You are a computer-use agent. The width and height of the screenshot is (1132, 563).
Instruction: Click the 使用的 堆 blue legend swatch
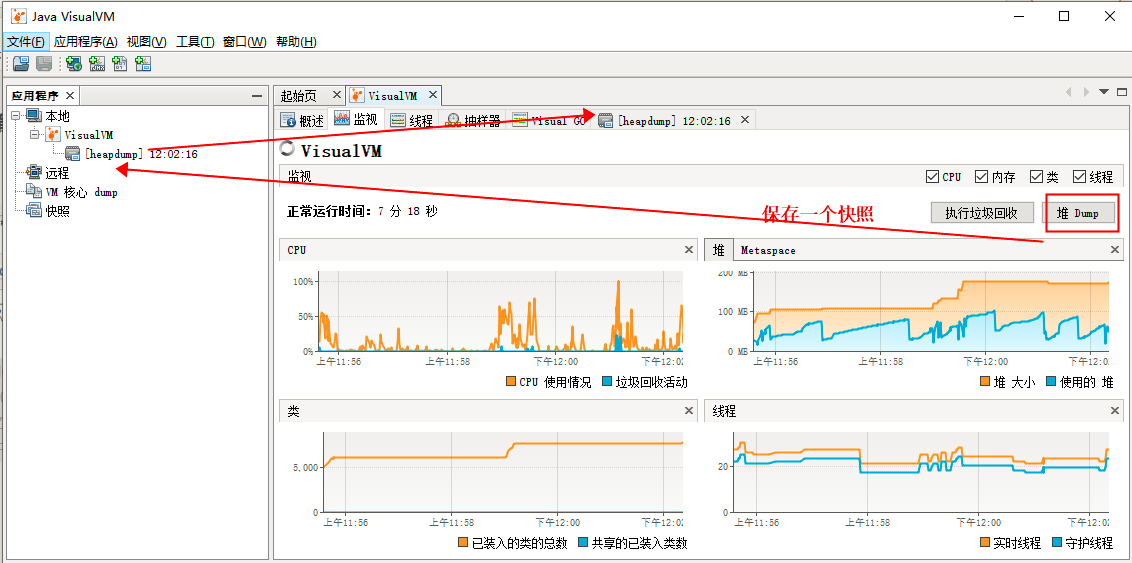click(x=1051, y=382)
